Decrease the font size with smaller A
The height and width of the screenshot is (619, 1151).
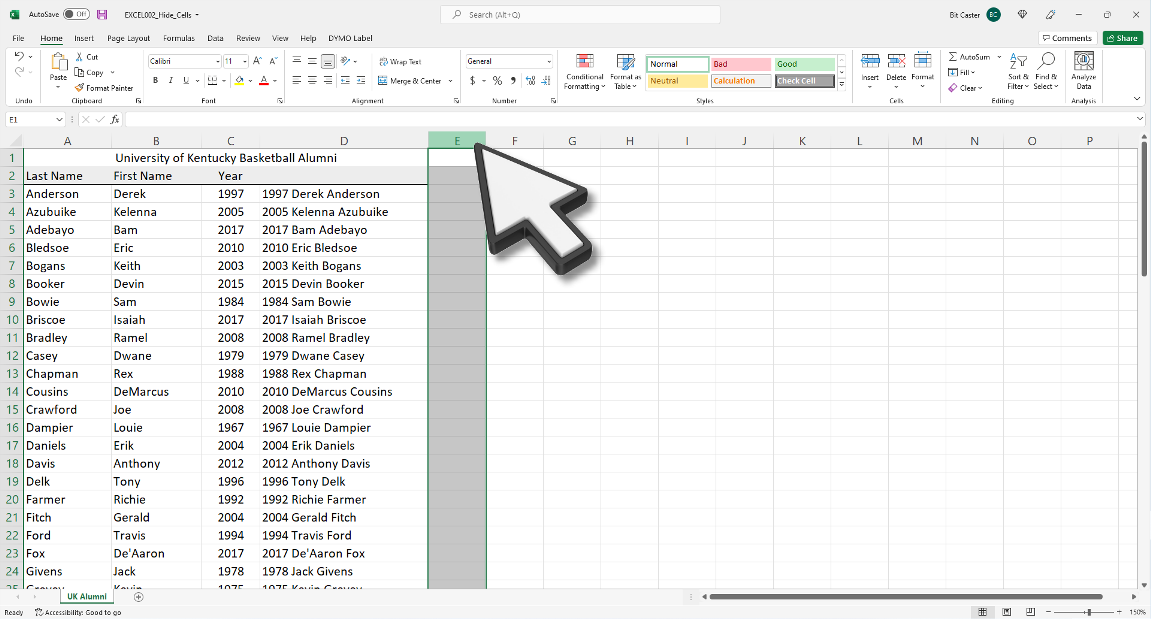click(273, 61)
